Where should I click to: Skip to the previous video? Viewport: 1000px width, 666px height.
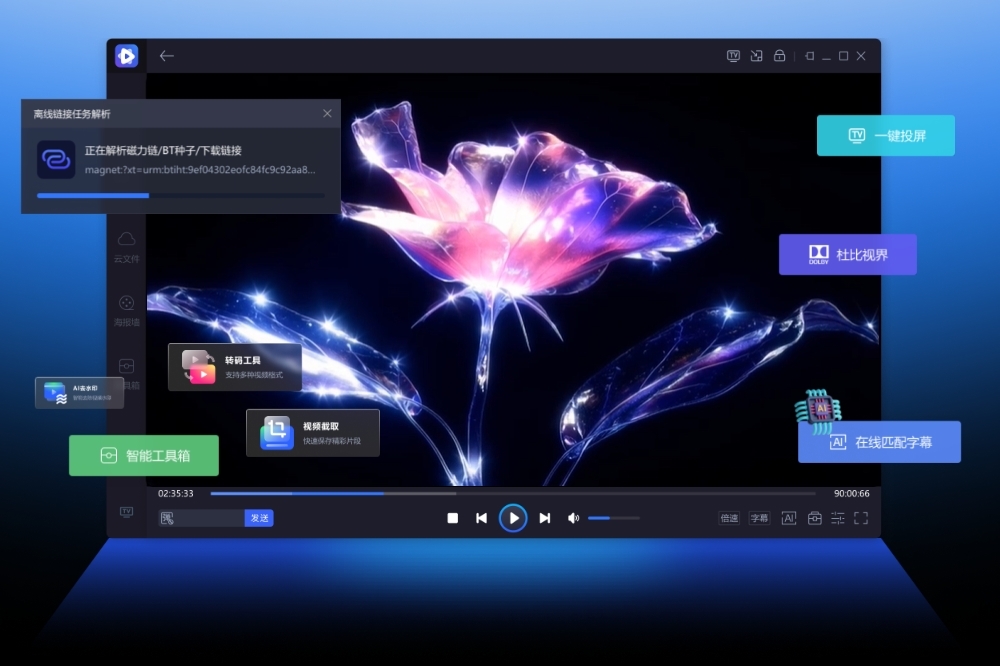point(481,518)
